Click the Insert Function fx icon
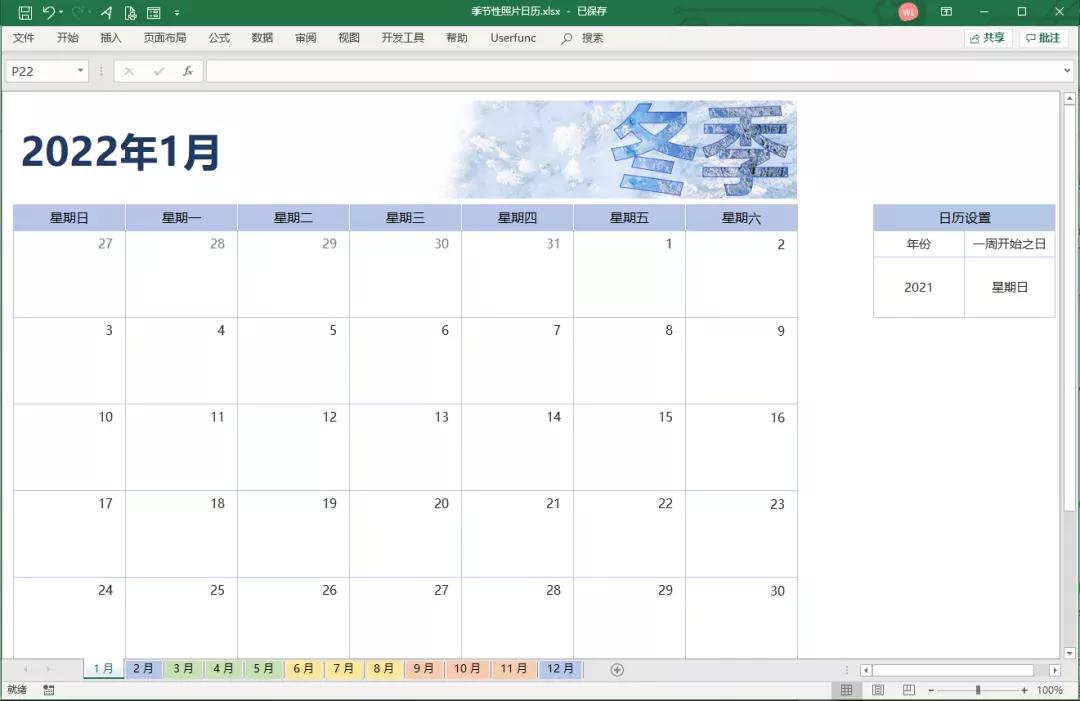 188,71
